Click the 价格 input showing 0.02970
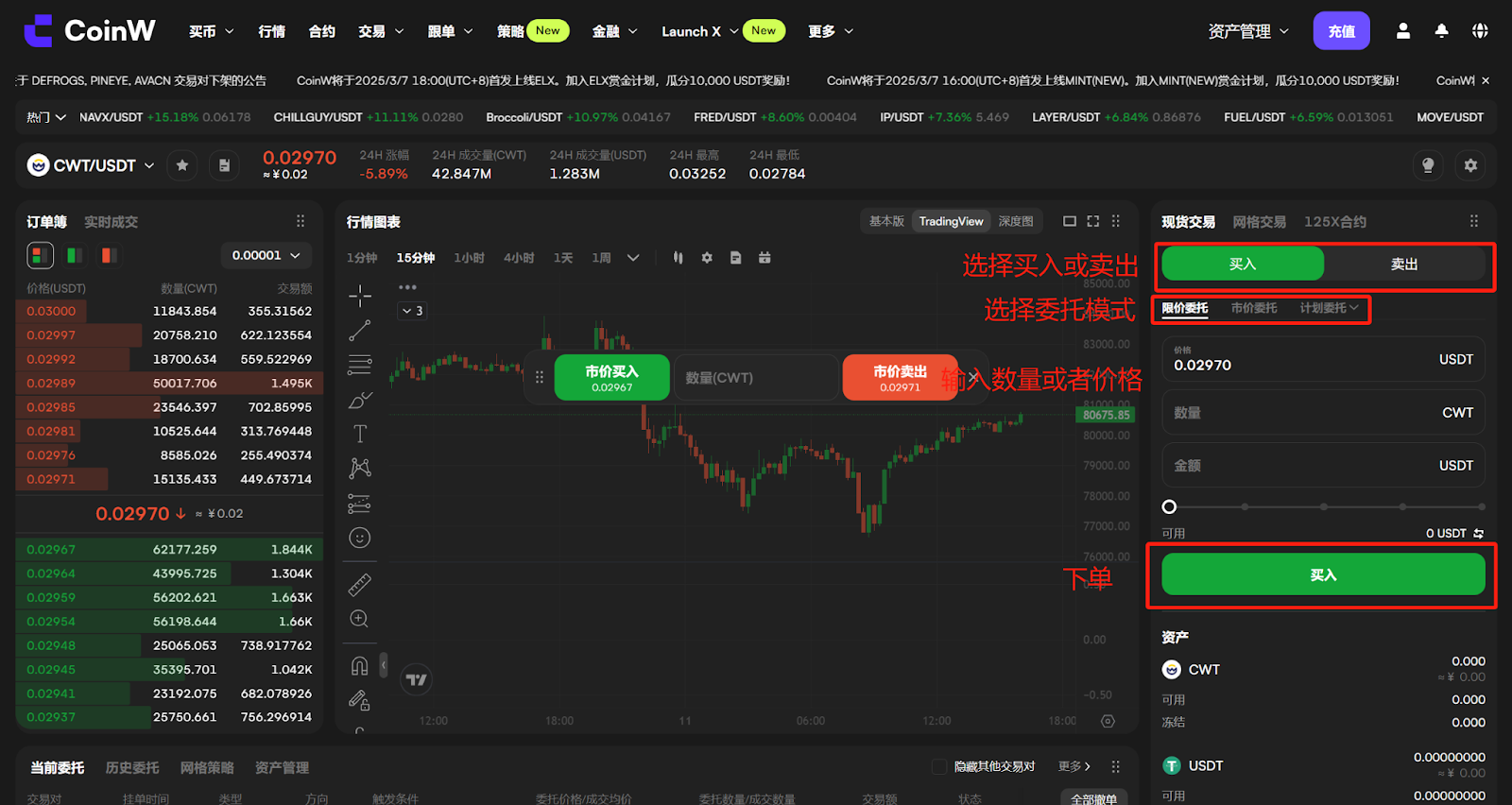 click(x=1323, y=359)
